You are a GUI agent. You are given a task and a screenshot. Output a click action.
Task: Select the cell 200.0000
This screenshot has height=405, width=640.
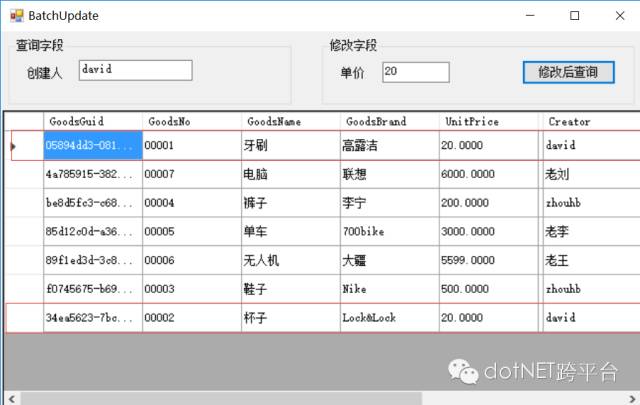[x=489, y=203]
